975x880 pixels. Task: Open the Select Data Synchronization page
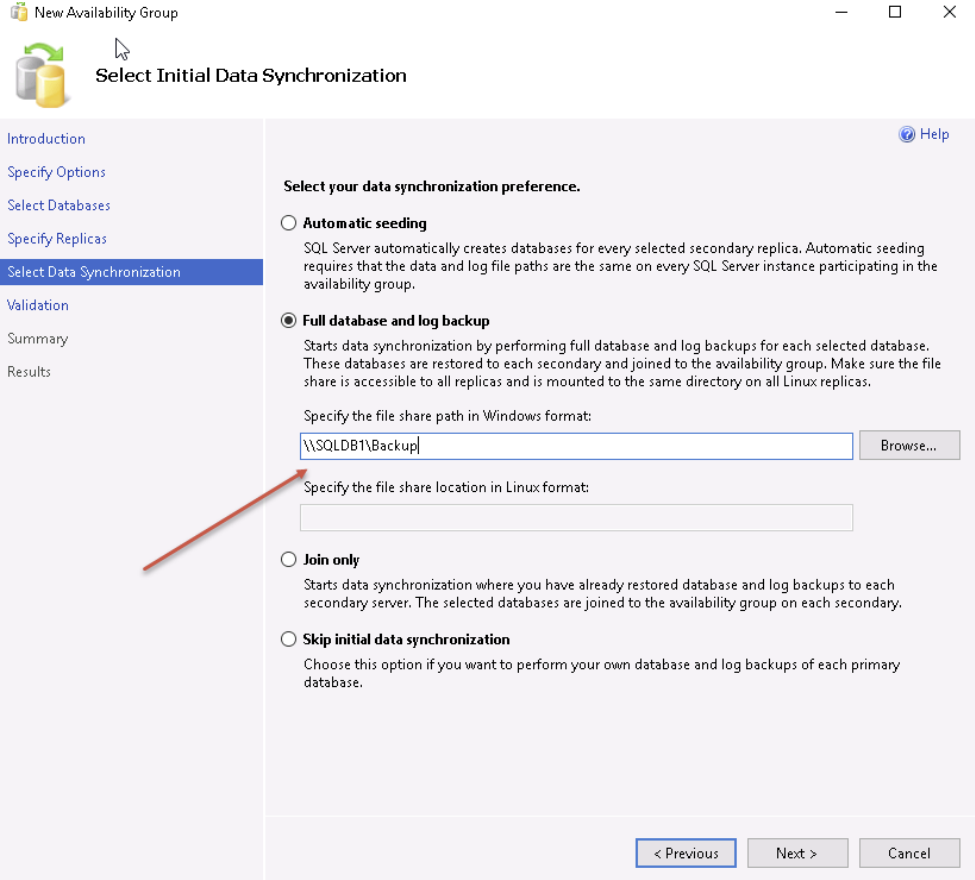131,272
